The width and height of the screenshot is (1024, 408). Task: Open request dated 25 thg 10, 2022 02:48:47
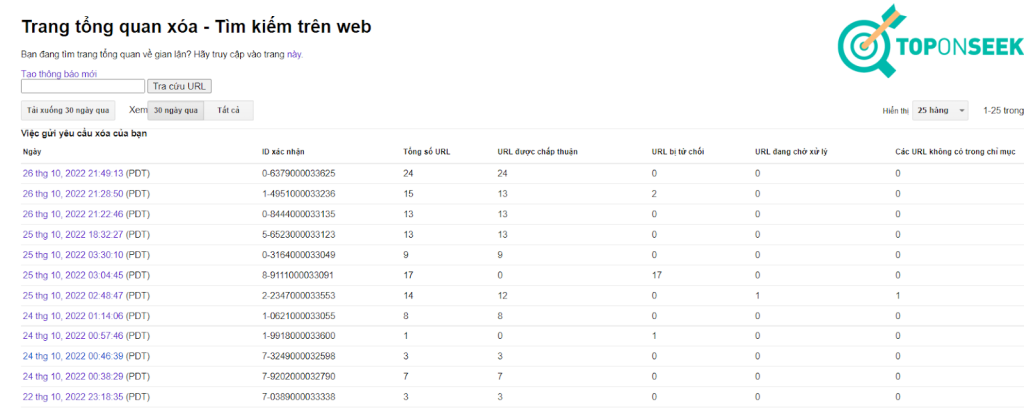[x=72, y=295]
